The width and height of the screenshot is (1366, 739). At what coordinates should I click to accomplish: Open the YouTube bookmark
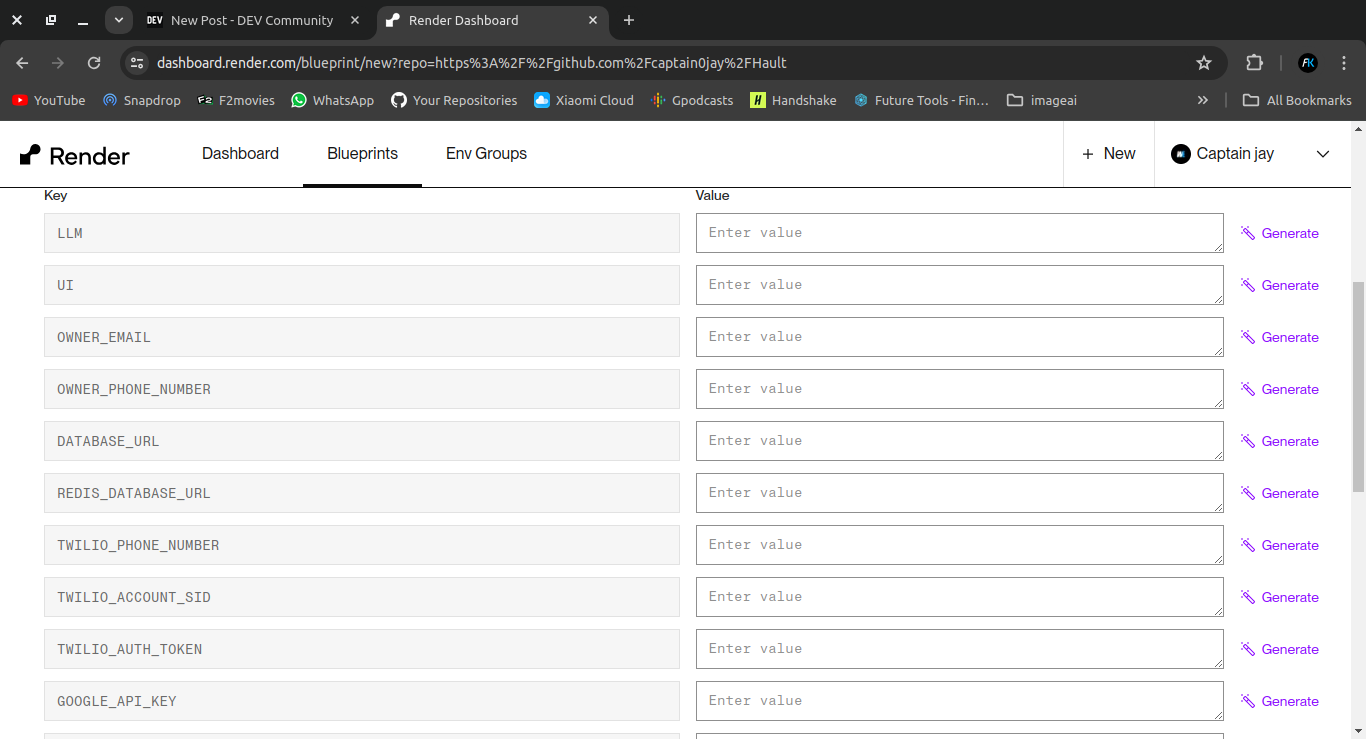[x=49, y=100]
